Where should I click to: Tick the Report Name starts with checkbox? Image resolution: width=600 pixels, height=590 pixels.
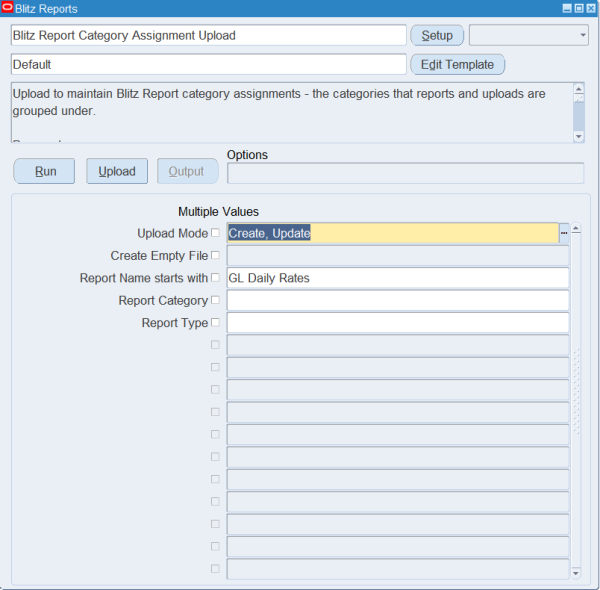215,277
